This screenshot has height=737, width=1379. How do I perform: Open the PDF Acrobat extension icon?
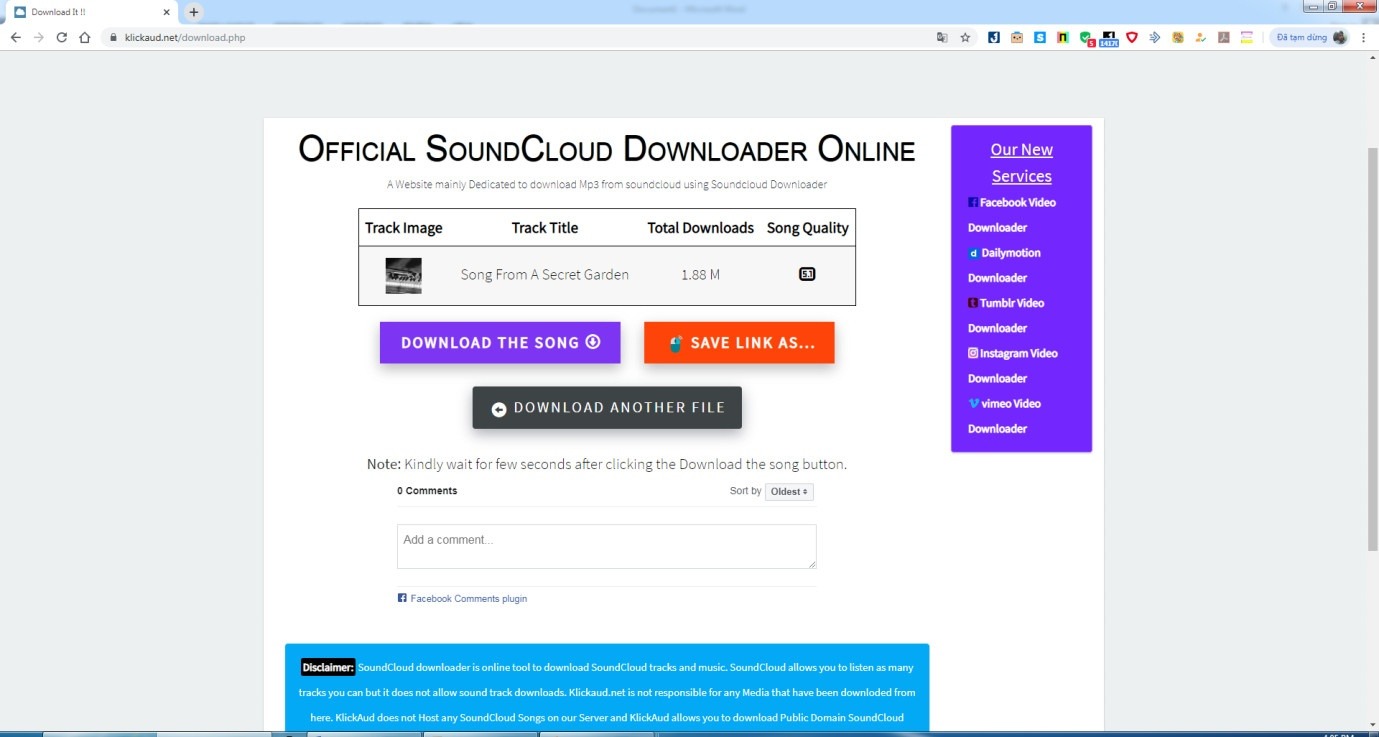(1223, 37)
